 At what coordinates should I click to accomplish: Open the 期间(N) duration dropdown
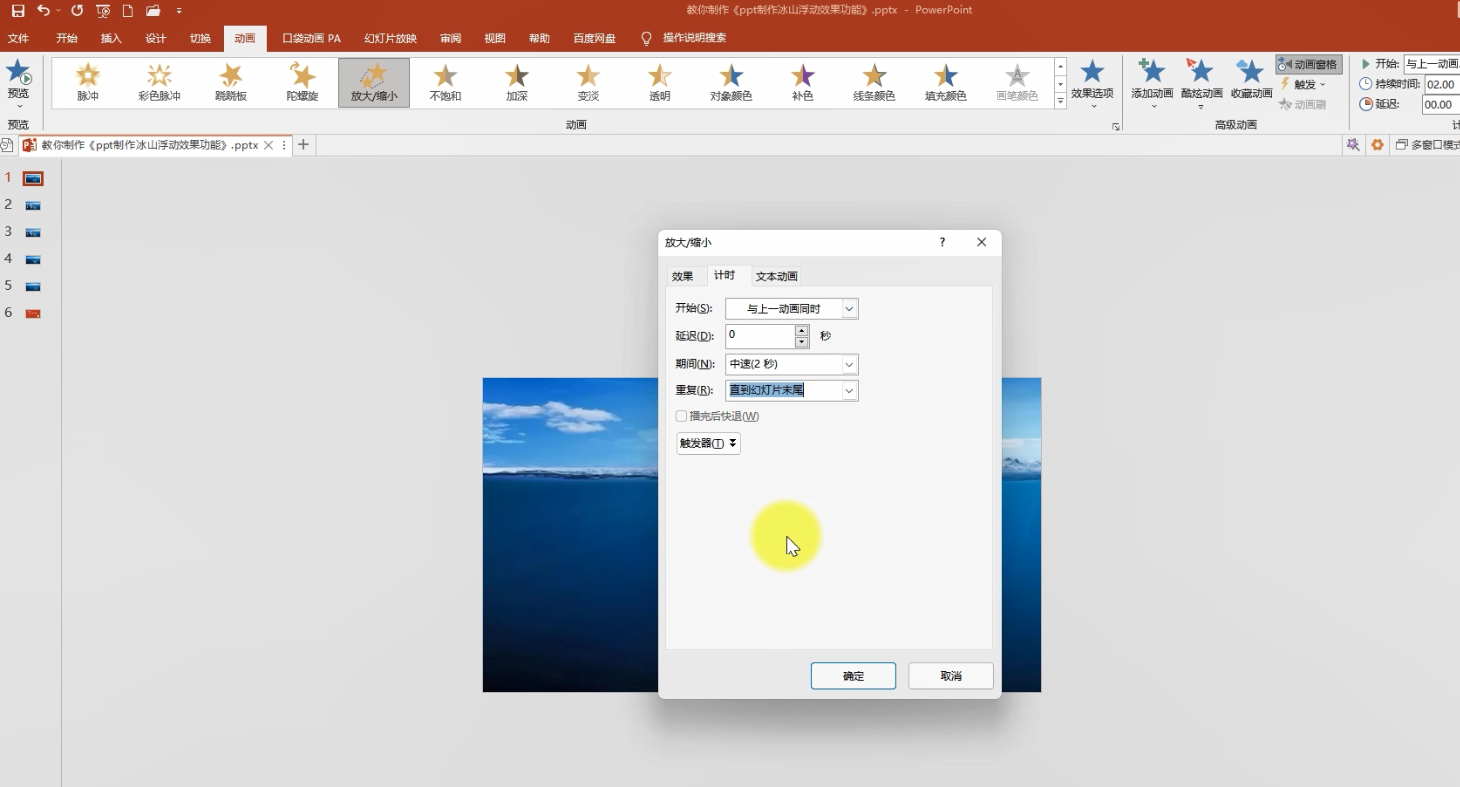coord(849,365)
